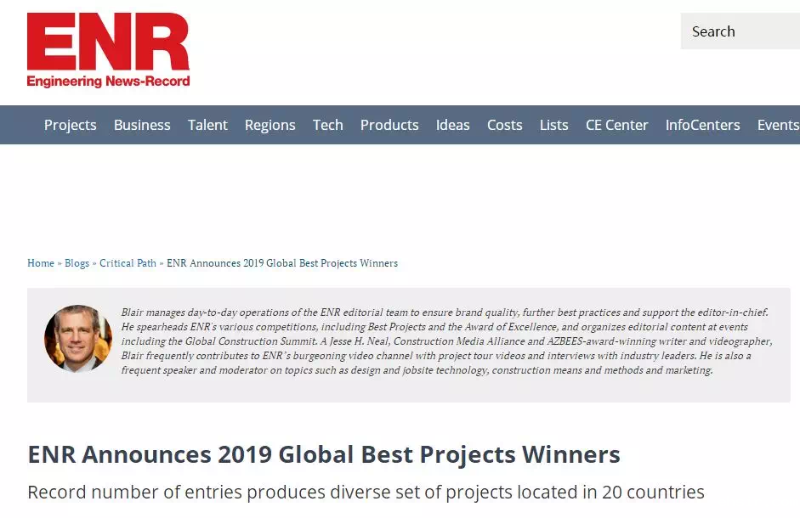Screen dimensions: 800x518
Task: Go to the Talent section
Action: (208, 125)
